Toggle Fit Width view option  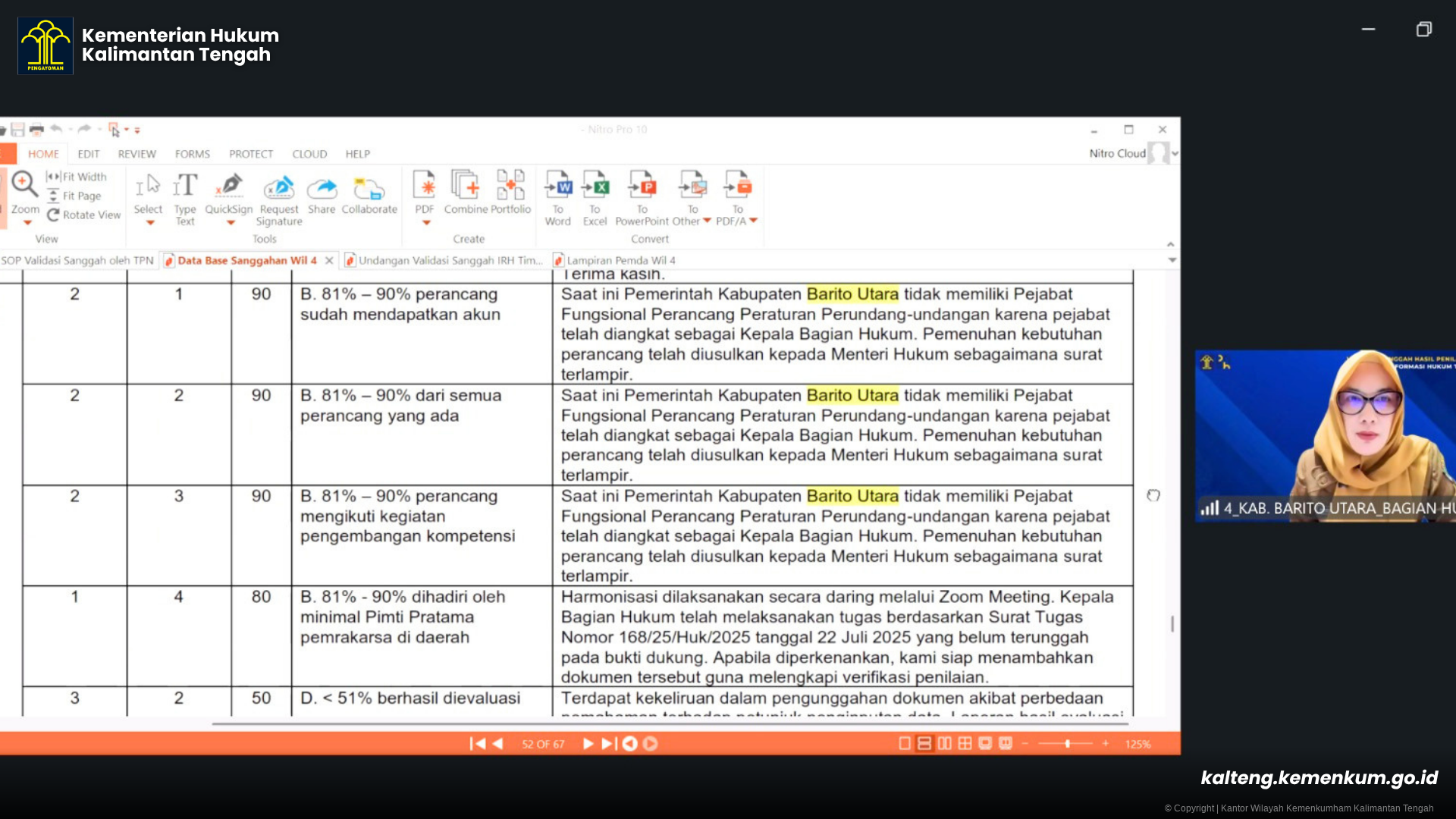pos(77,177)
